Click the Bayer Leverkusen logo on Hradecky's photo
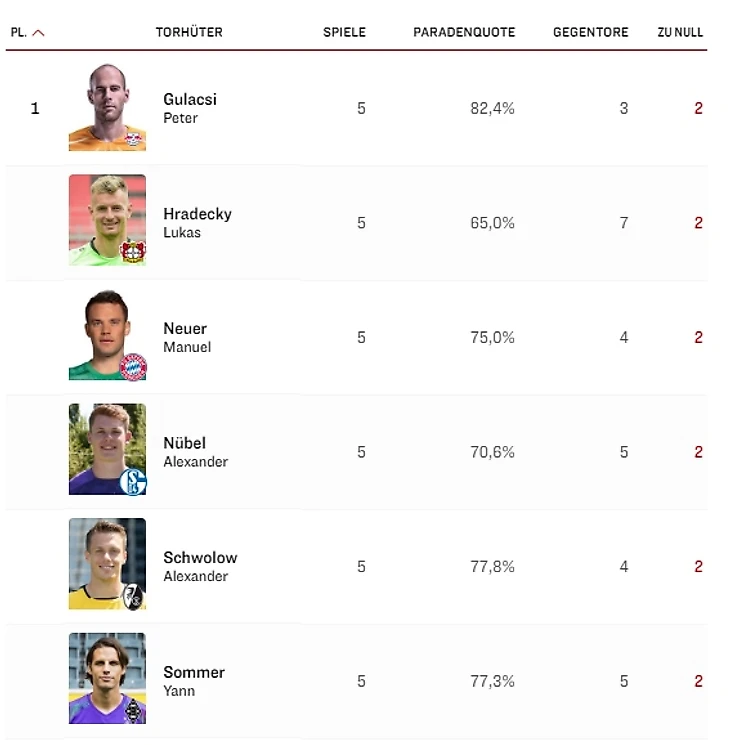The height and width of the screenshot is (745, 730). coord(133,251)
